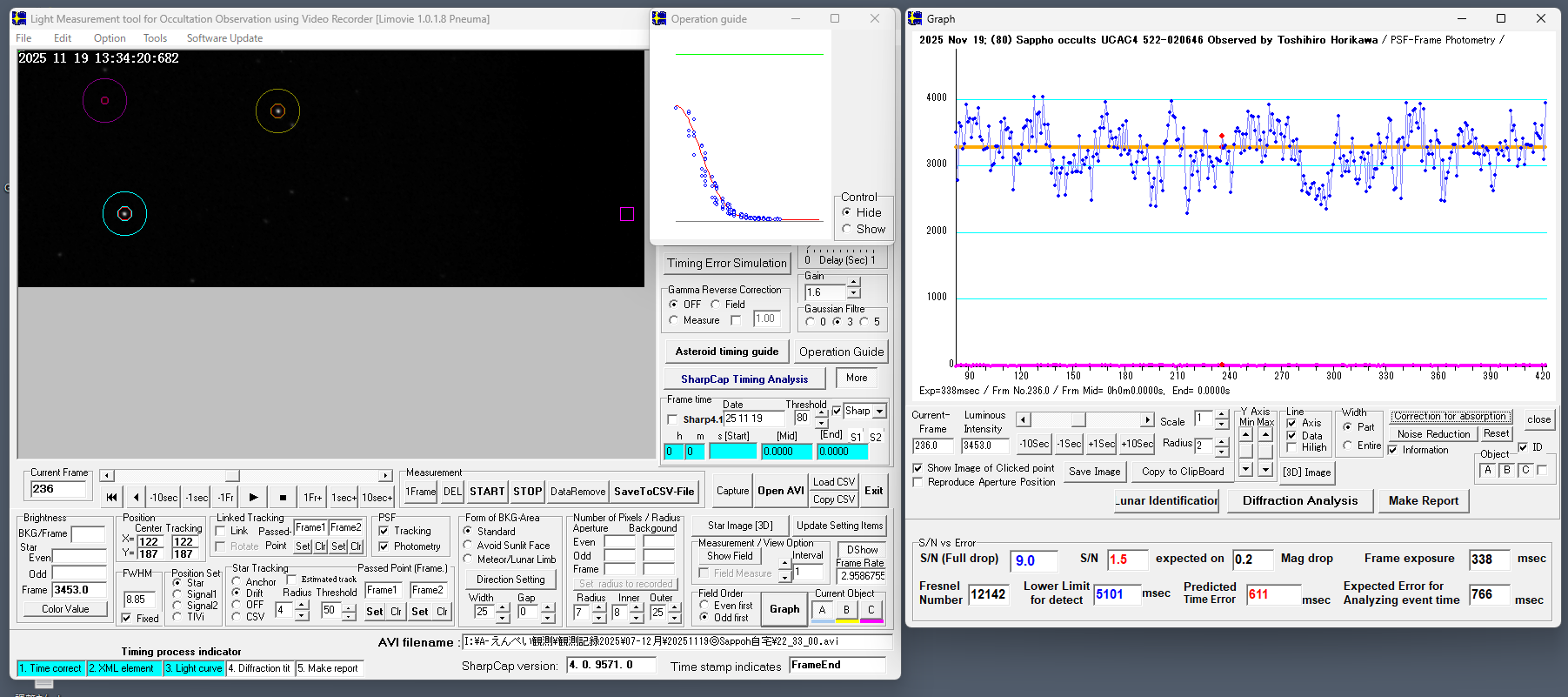Image resolution: width=1568 pixels, height=697 pixels.
Task: Click the Diffraction Analysis button
Action: pos(1299,500)
